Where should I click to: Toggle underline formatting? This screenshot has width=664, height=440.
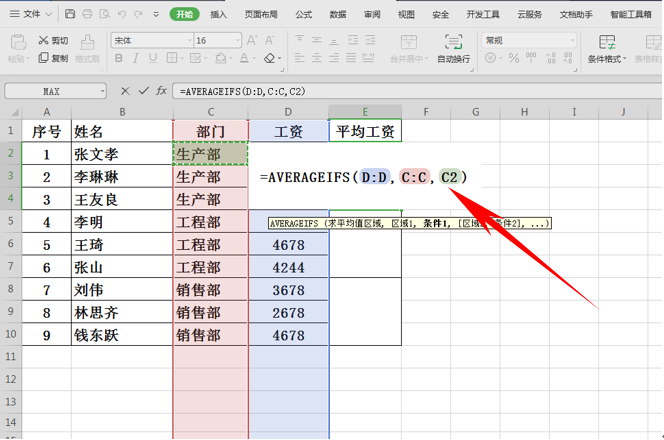[x=153, y=58]
